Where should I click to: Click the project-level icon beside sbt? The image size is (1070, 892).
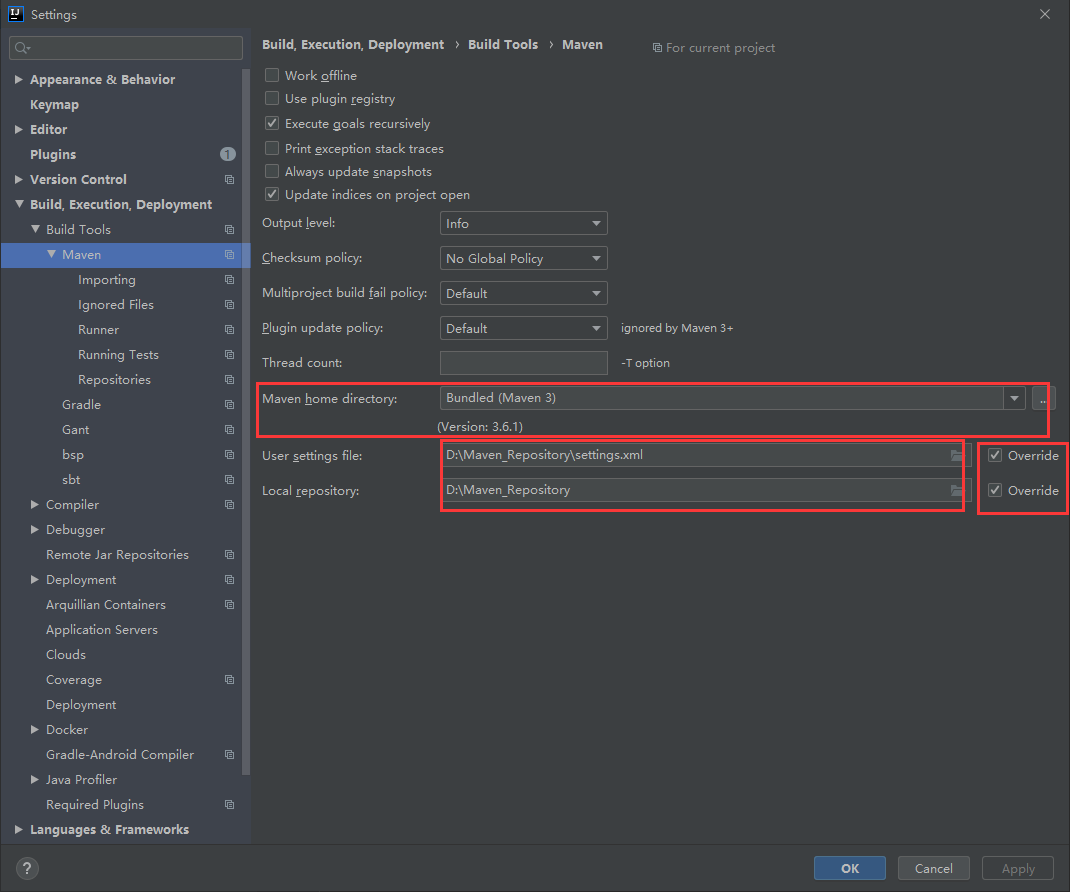coord(229,480)
